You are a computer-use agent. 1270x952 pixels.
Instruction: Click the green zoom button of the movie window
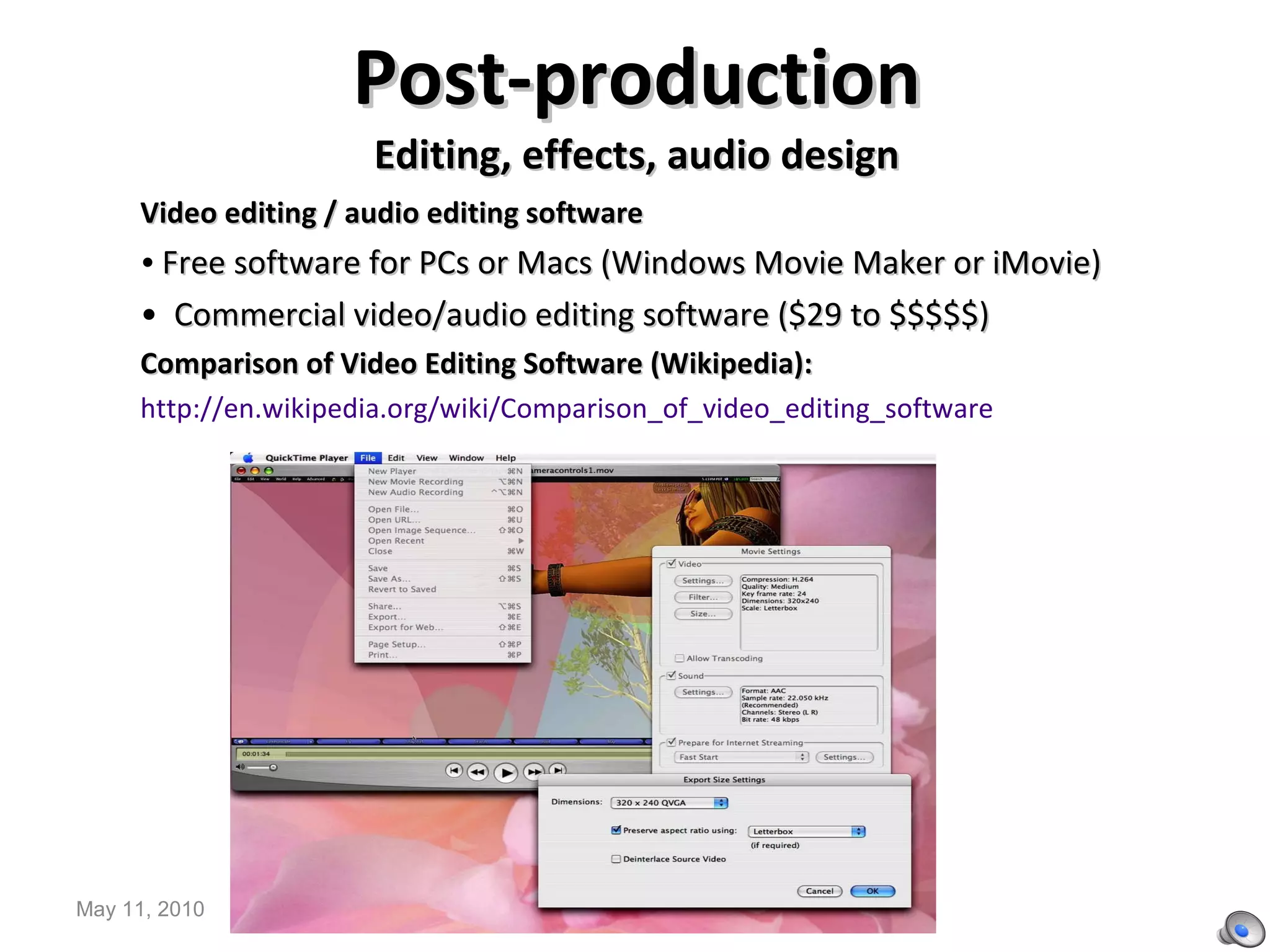[269, 471]
